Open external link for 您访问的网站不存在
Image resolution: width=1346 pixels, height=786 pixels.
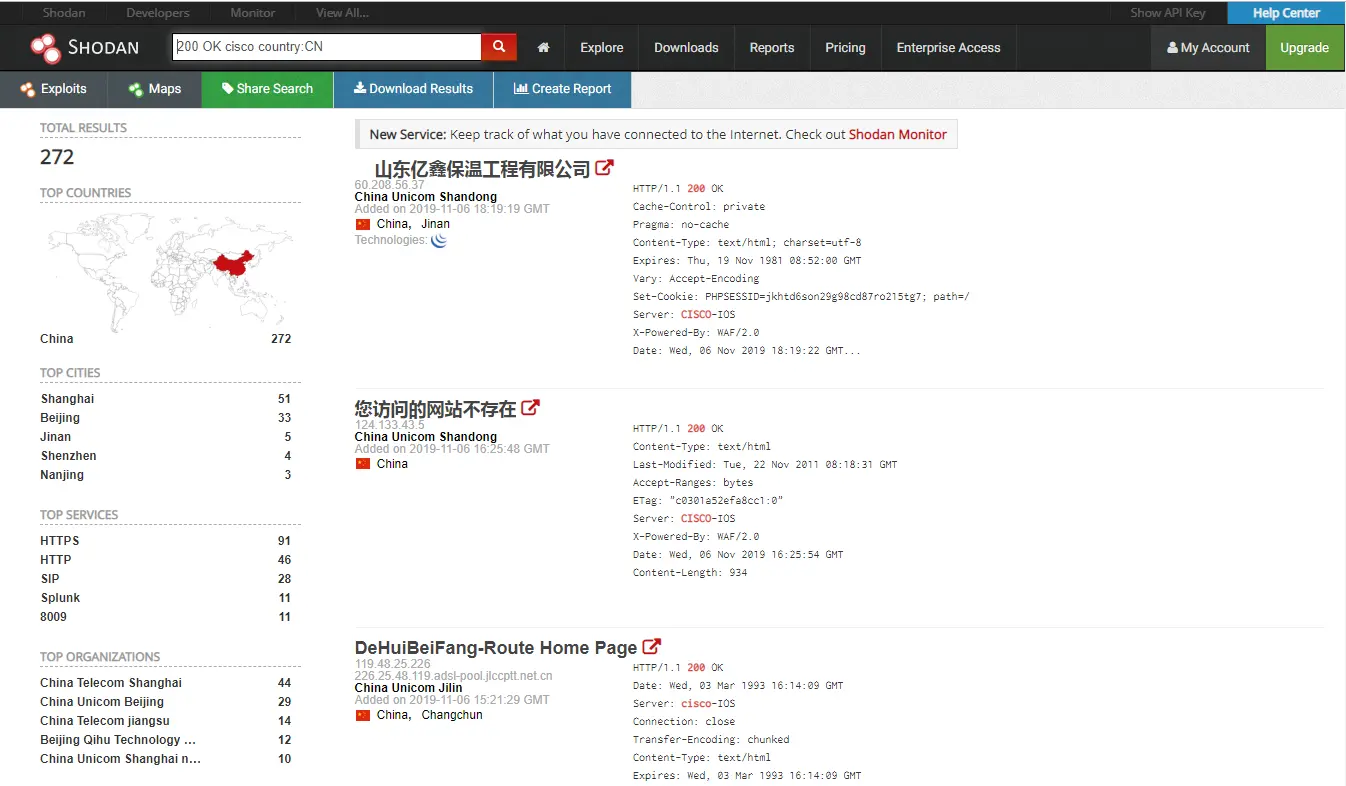530,407
